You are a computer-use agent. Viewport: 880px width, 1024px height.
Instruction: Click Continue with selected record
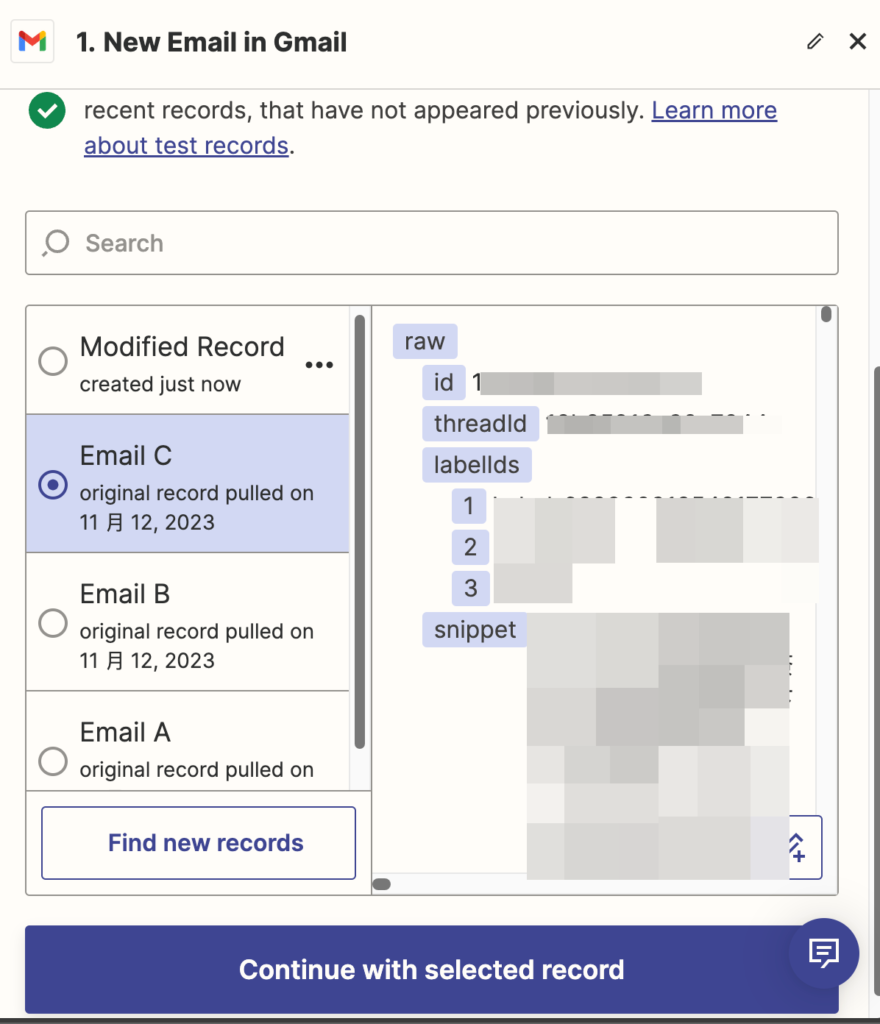432,970
